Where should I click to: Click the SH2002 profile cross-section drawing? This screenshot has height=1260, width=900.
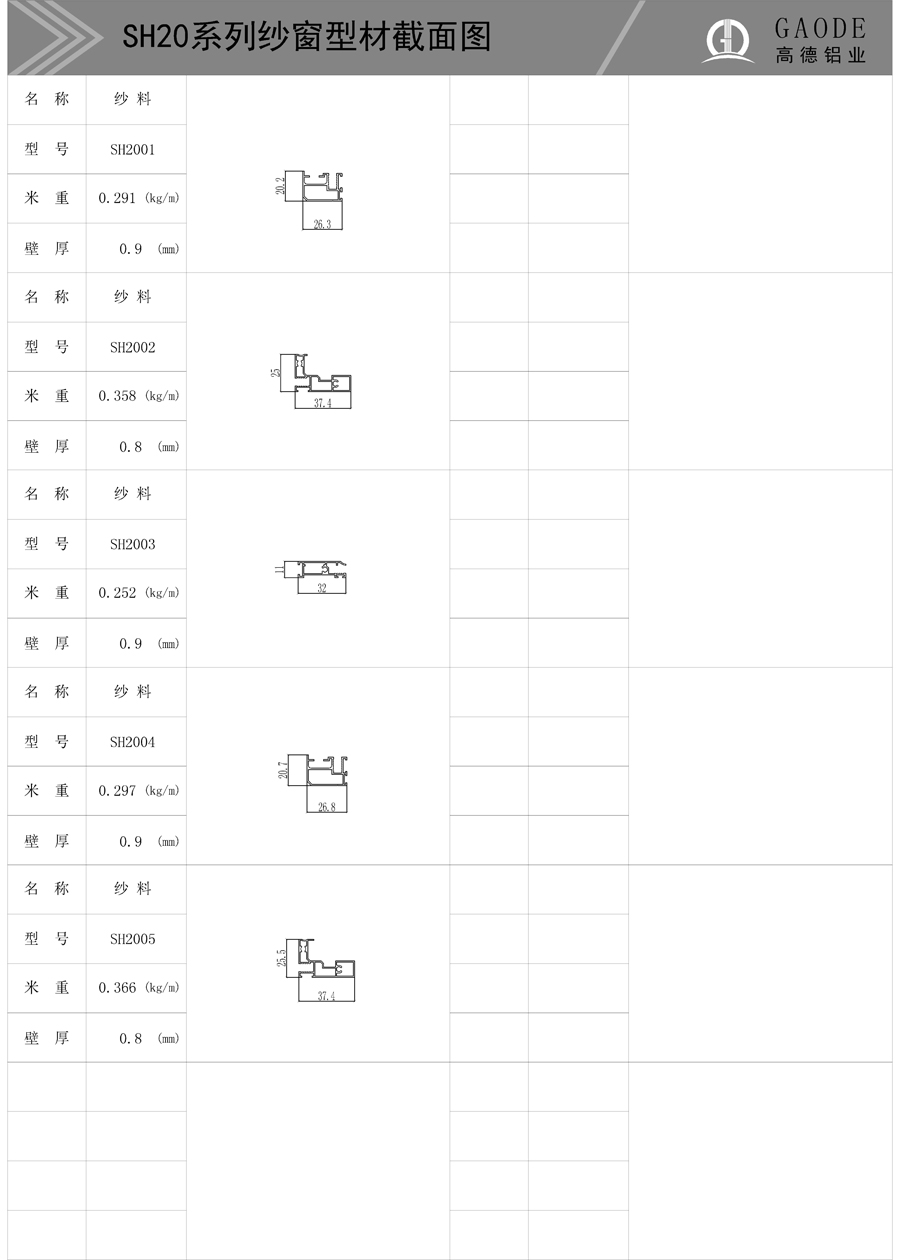[315, 381]
